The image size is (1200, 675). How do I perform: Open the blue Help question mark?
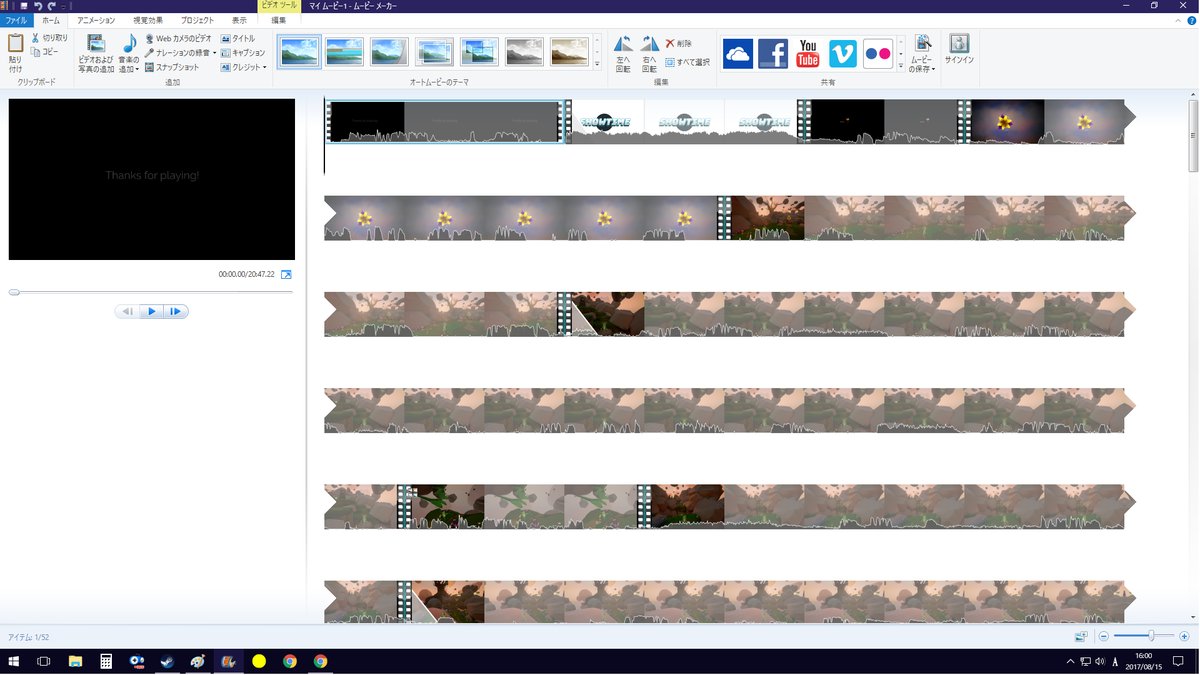click(1191, 20)
